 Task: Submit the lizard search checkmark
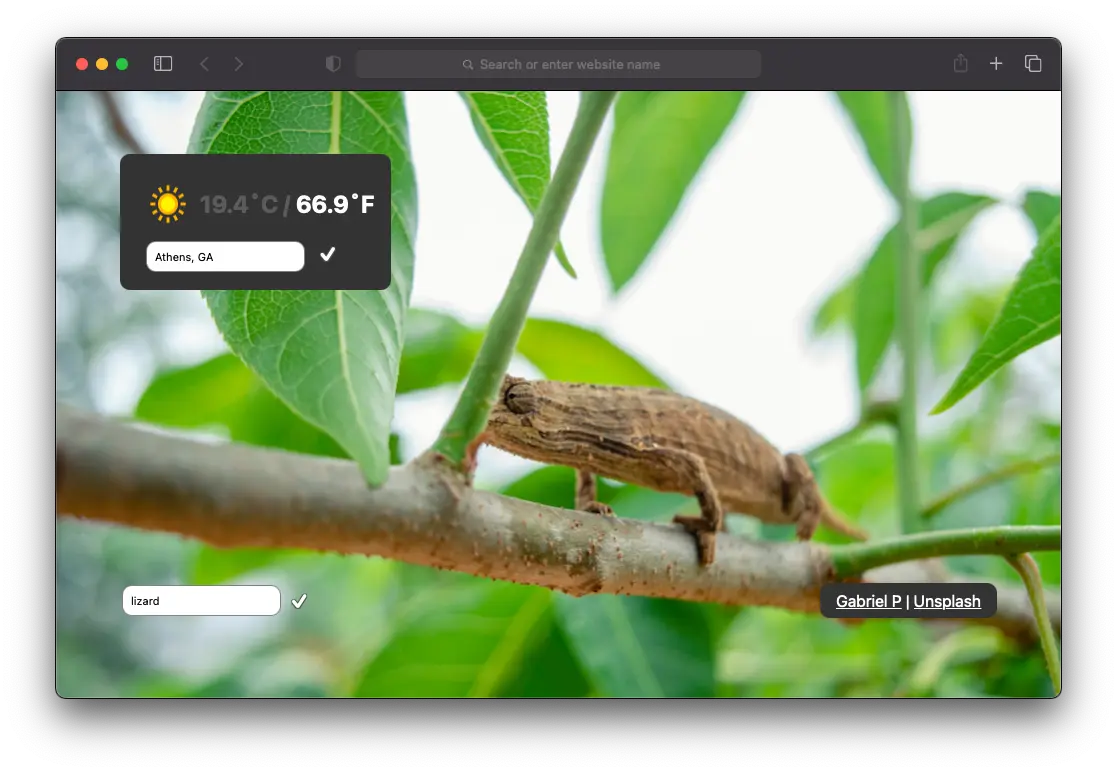pos(299,601)
